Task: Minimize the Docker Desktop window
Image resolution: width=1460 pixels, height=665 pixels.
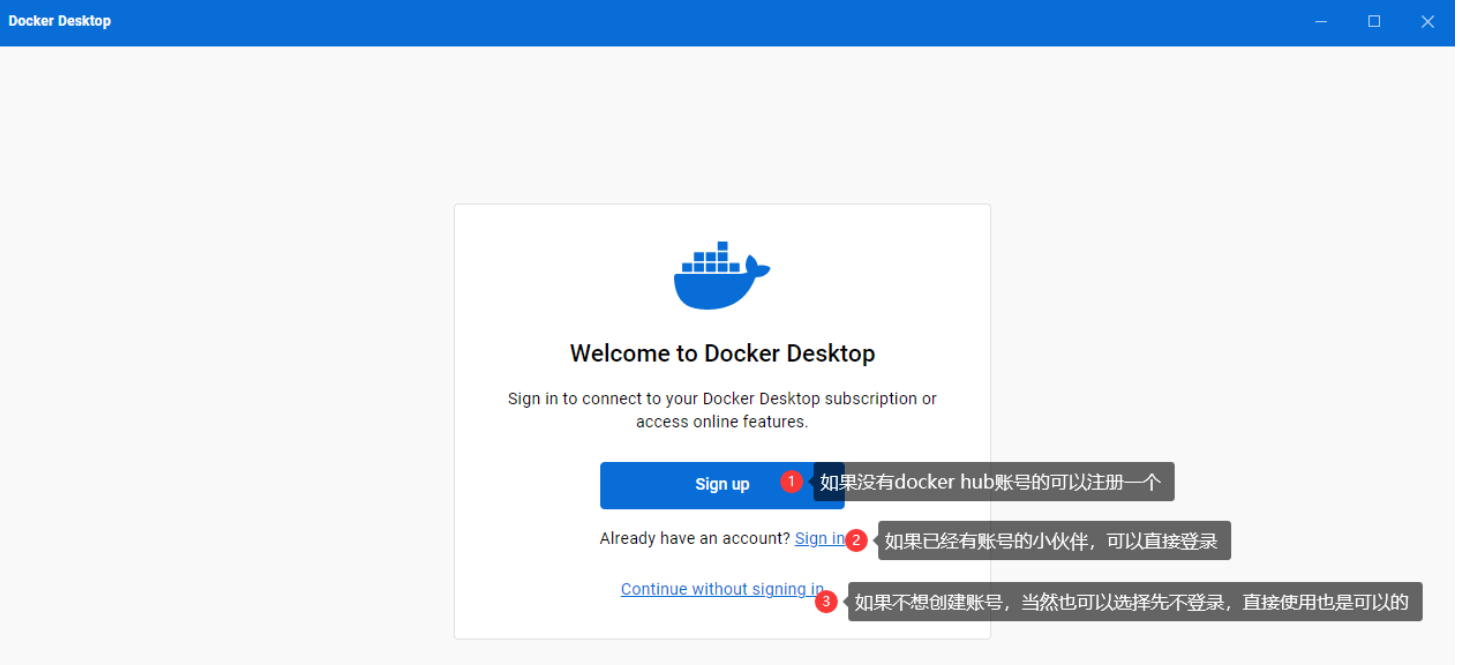Action: [x=1321, y=22]
